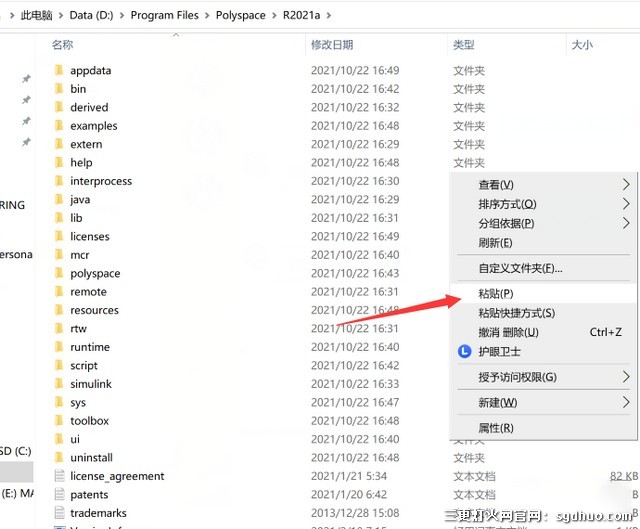Click the trademarks text file icon
This screenshot has height=529, width=640.
click(60, 513)
